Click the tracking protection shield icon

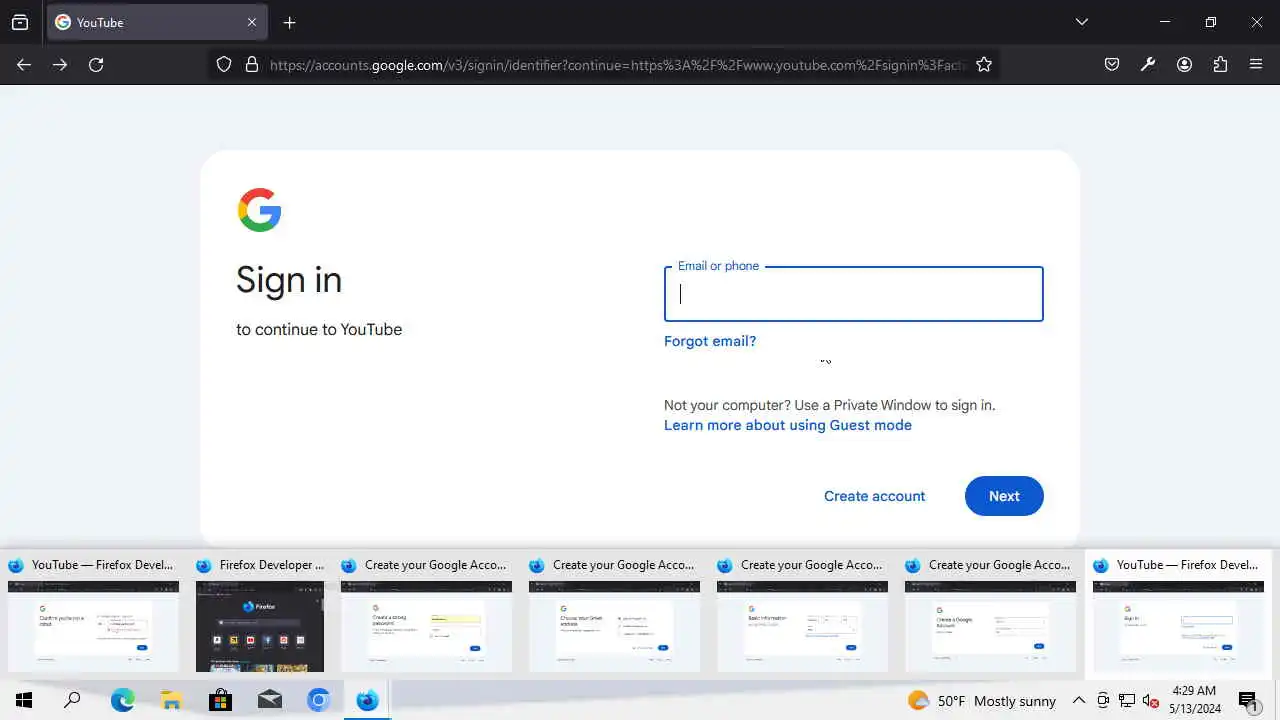pos(224,64)
